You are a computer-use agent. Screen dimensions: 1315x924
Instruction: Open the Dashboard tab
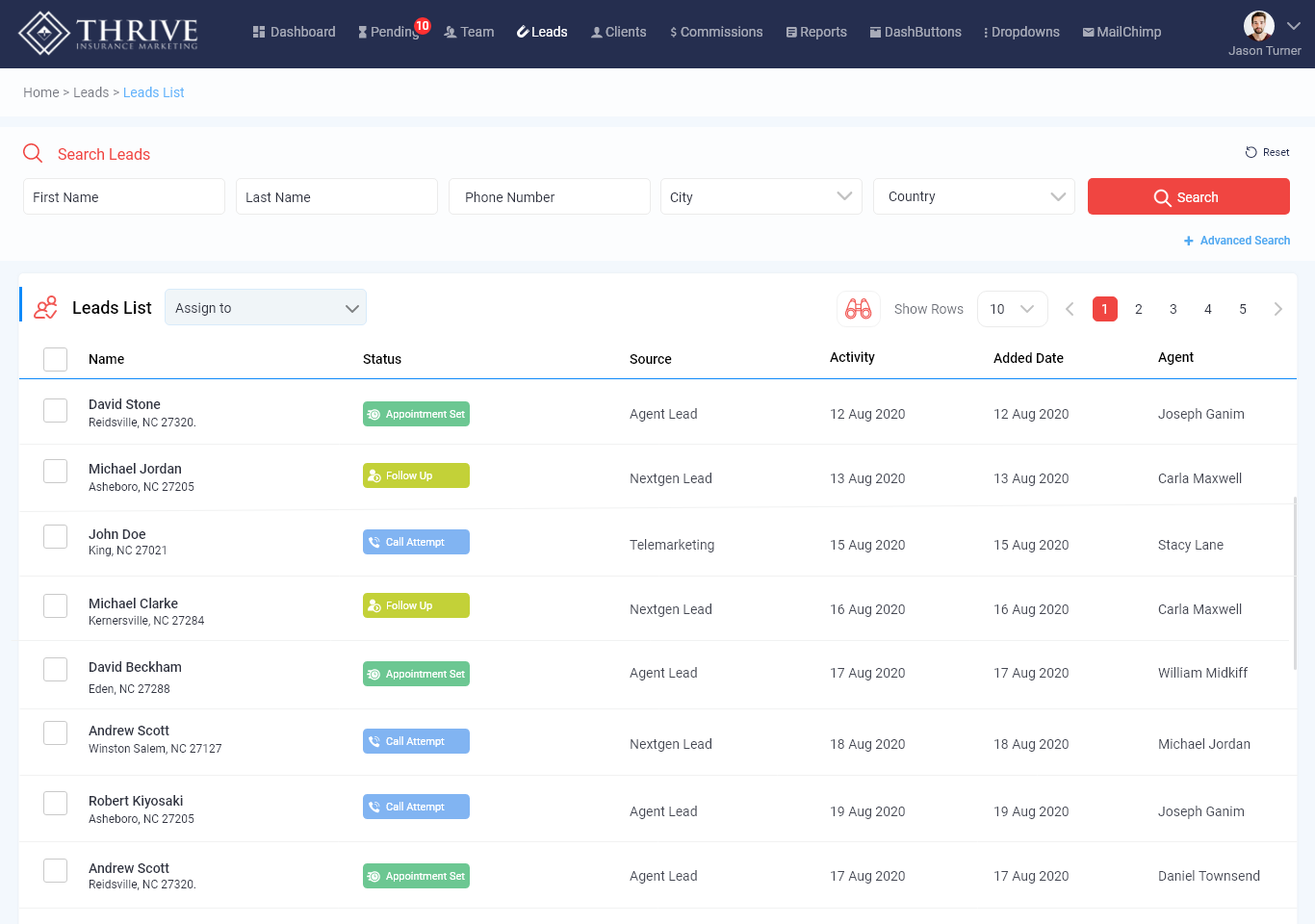point(294,32)
